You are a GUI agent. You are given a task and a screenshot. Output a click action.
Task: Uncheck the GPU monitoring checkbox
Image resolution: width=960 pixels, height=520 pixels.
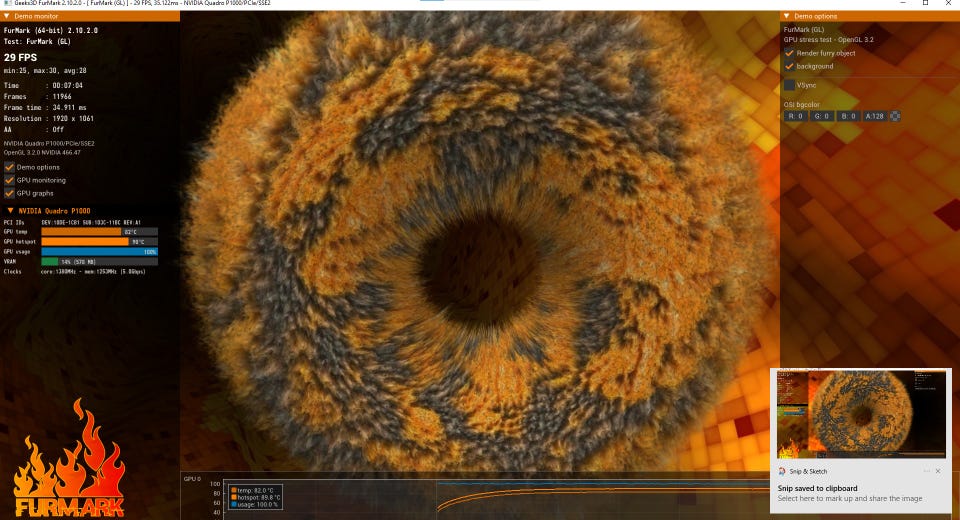coord(9,180)
